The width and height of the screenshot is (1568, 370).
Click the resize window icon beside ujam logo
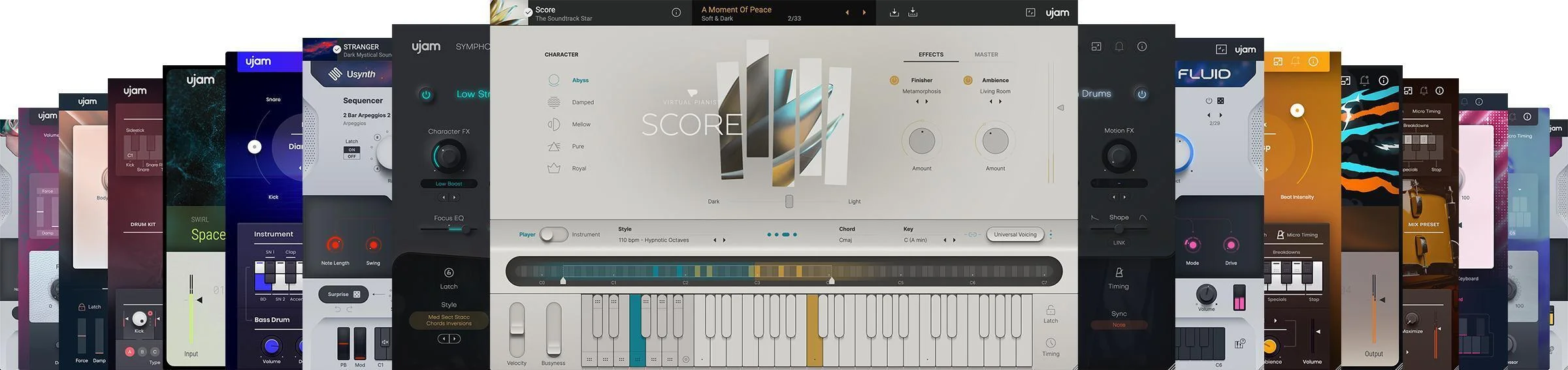(1030, 12)
